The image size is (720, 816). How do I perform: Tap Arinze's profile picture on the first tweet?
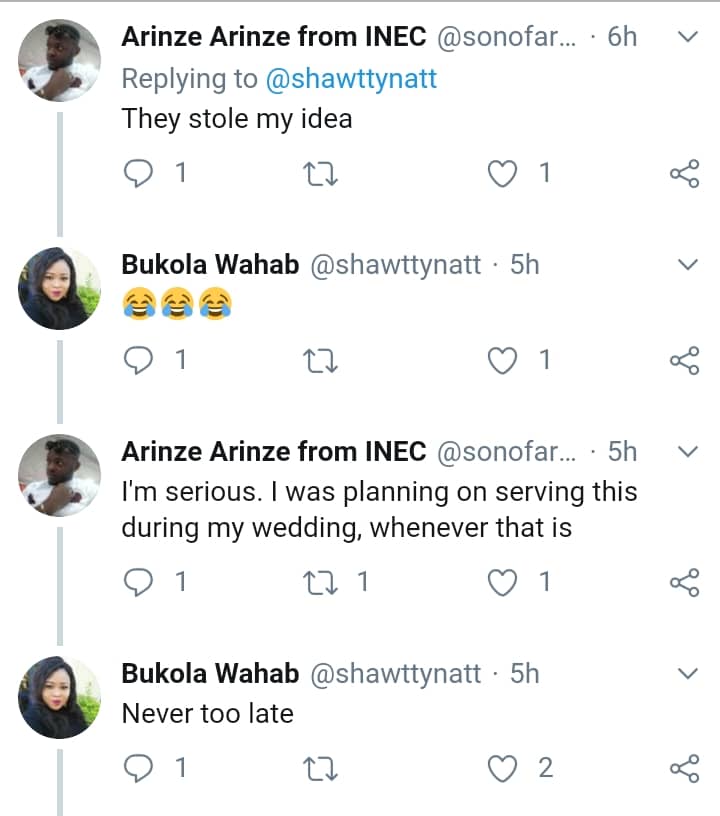tap(60, 60)
